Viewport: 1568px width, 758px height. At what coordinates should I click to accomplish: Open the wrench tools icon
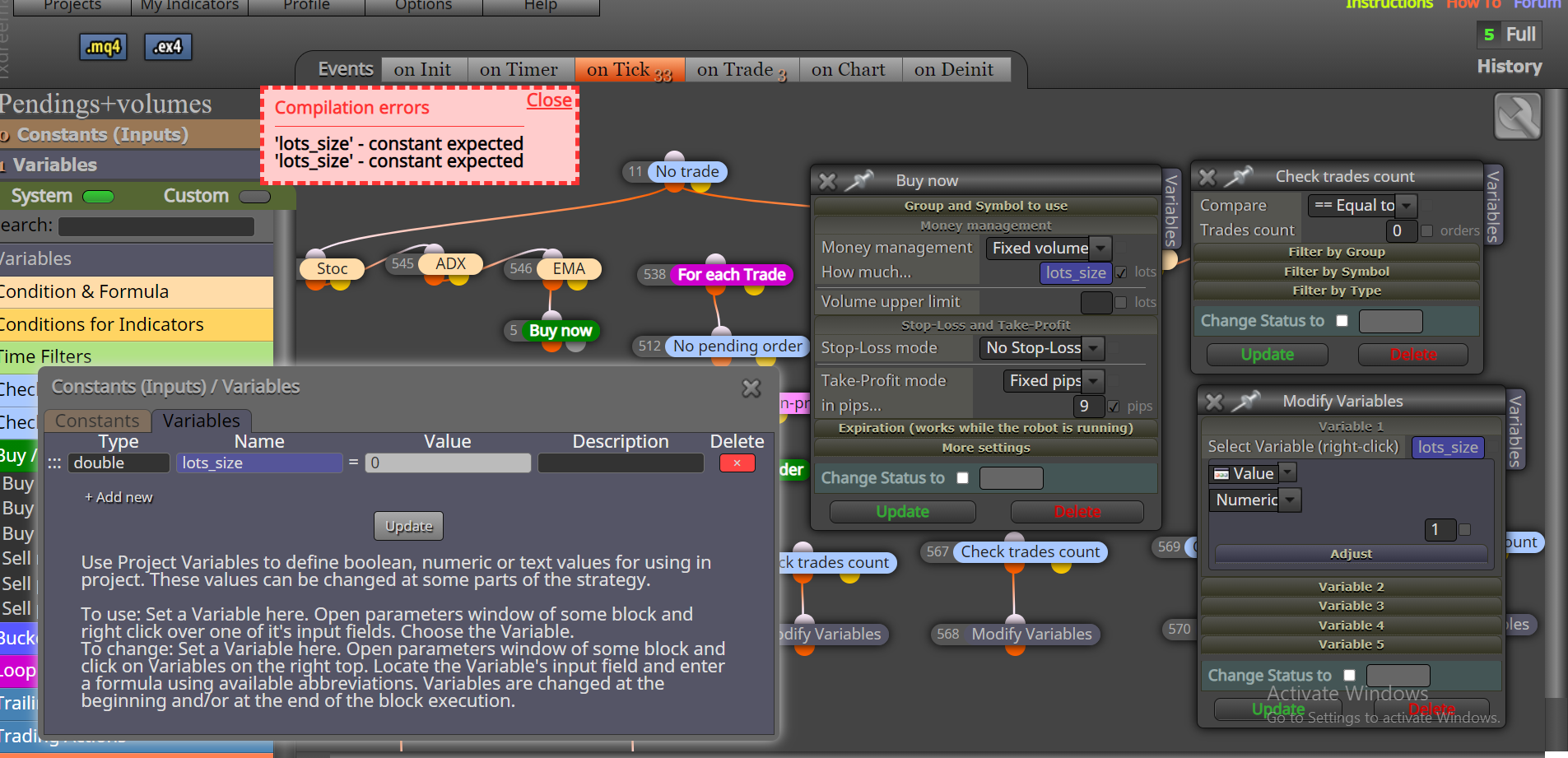(1517, 116)
